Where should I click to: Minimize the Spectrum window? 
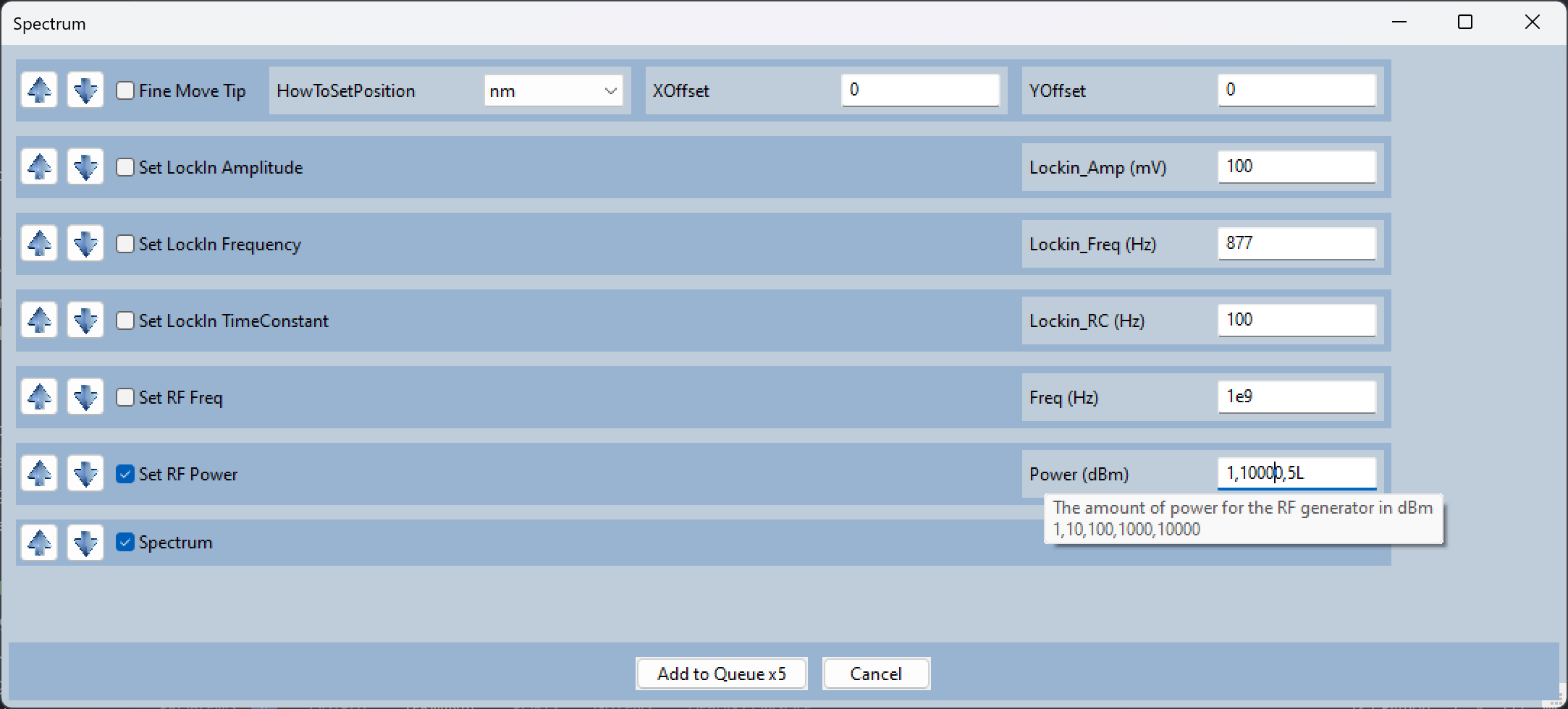tap(1399, 22)
